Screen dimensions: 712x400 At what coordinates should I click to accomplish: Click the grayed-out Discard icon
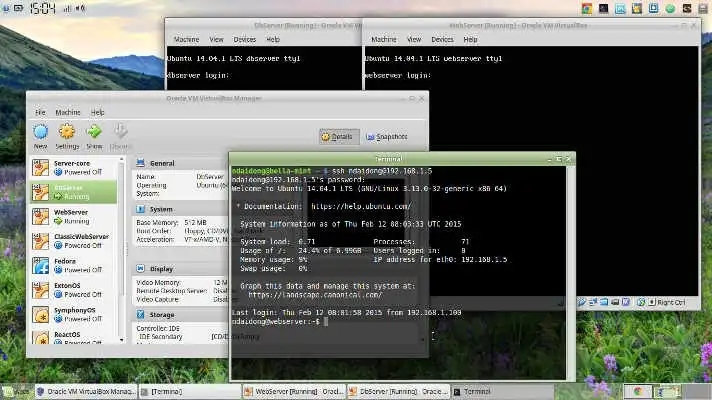[x=121, y=133]
